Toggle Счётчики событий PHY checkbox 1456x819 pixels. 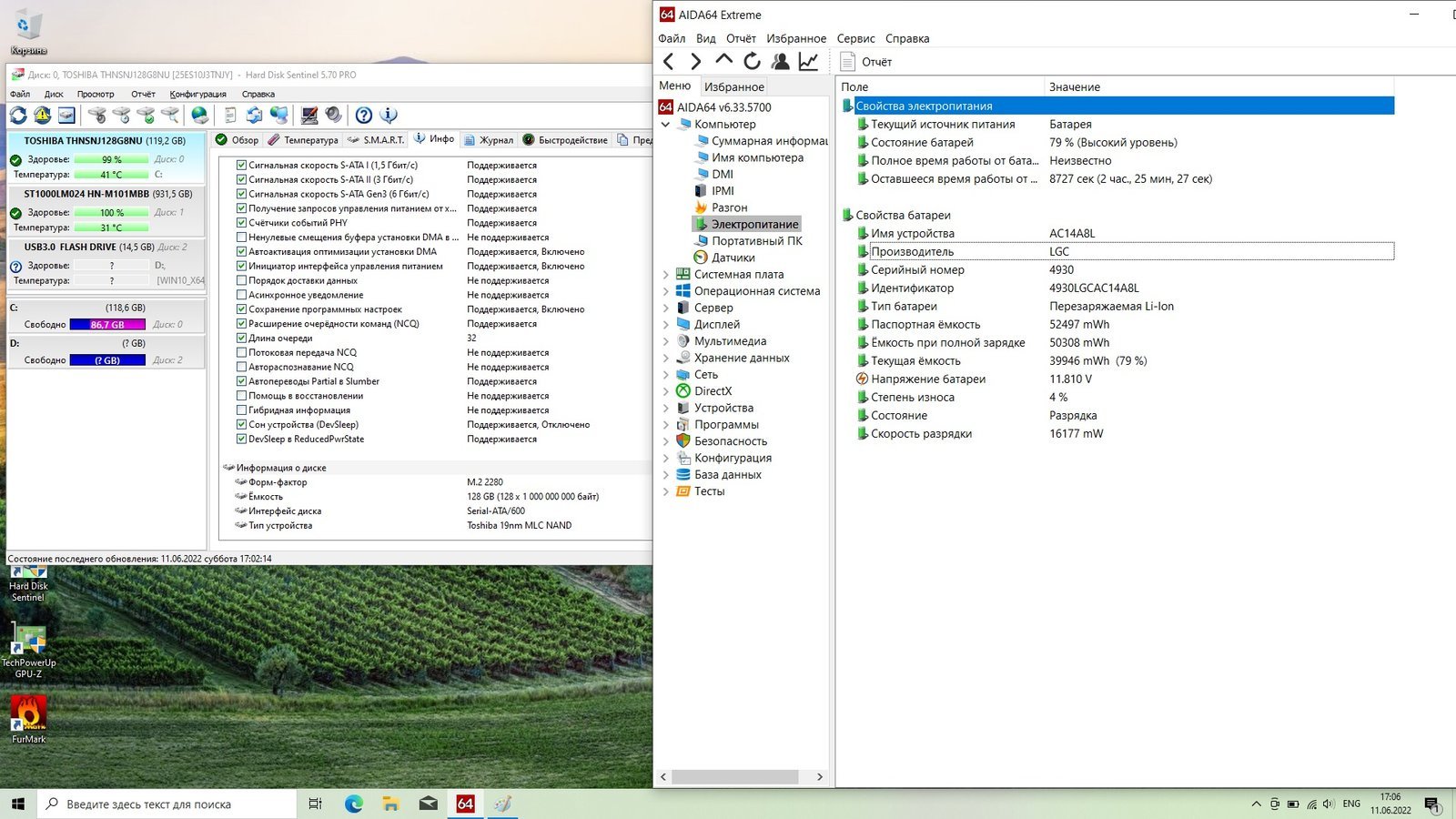241,223
